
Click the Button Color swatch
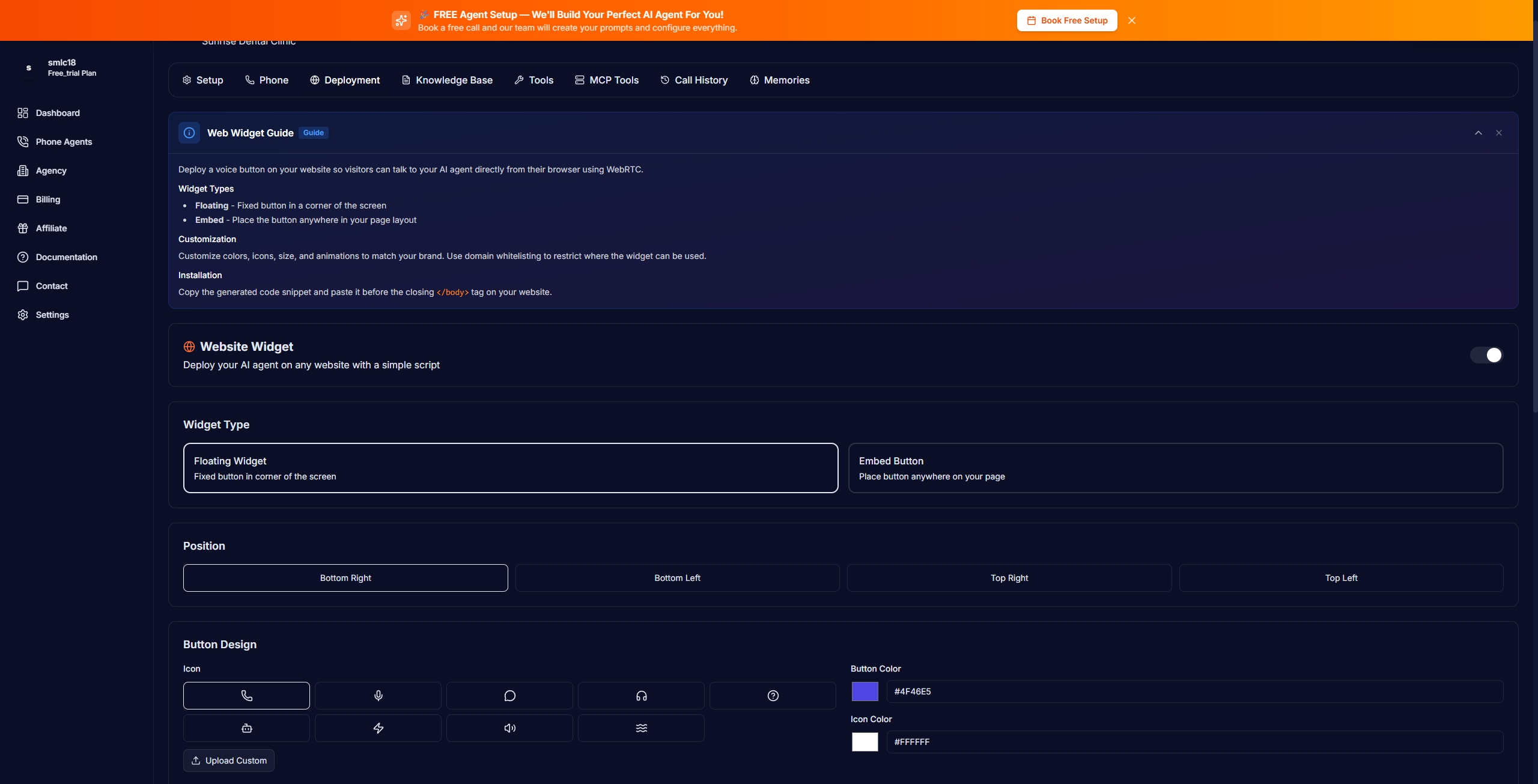[x=864, y=691]
